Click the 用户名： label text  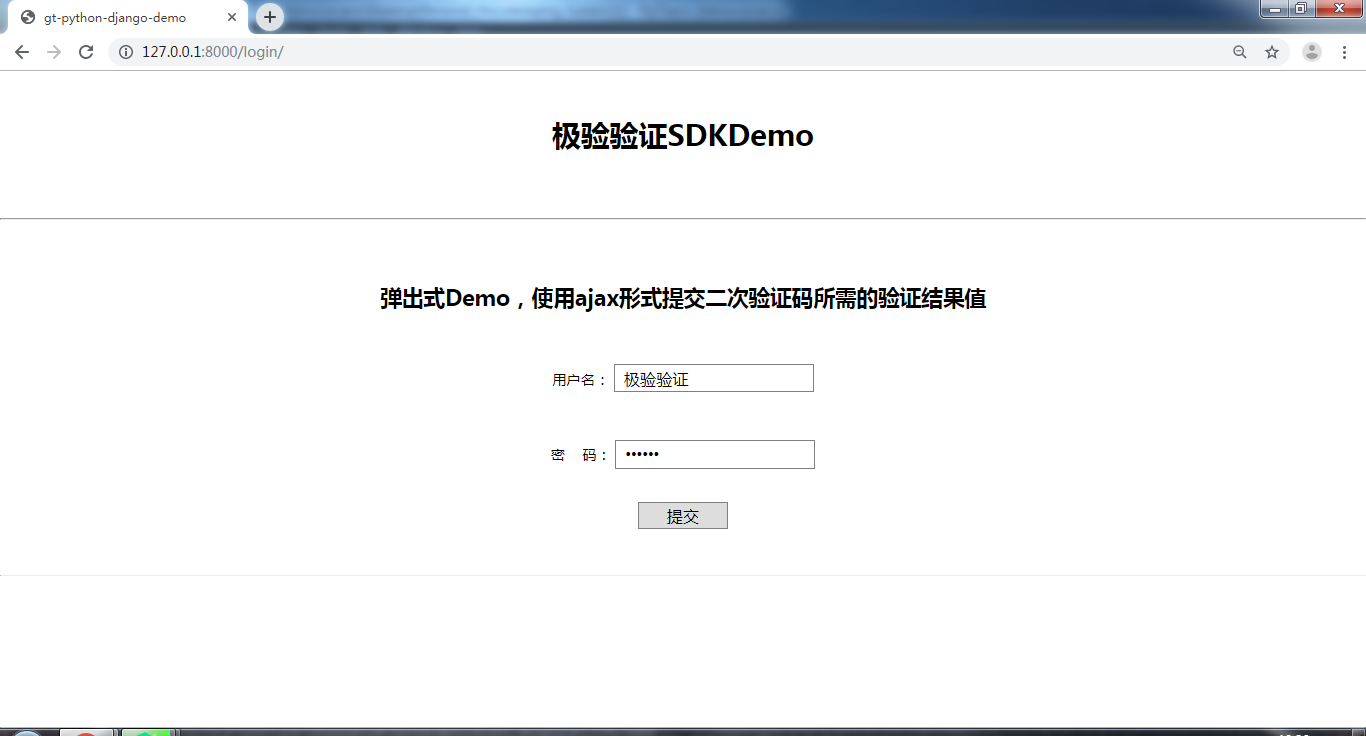[580, 380]
